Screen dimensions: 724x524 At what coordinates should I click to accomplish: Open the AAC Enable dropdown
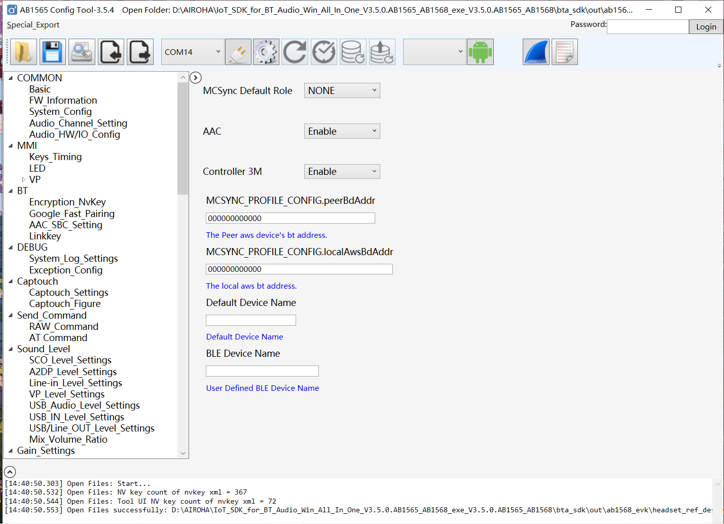(x=342, y=131)
